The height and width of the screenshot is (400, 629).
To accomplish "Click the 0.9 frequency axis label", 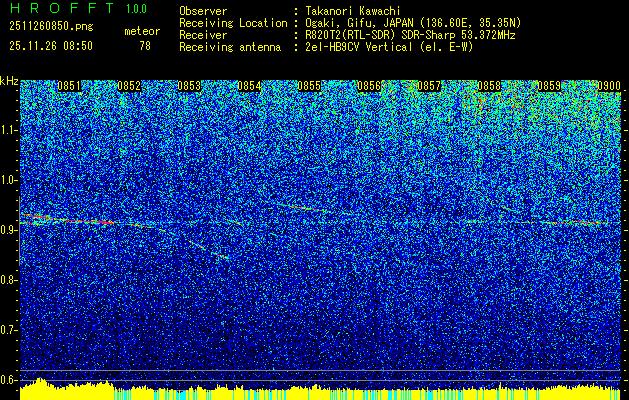I will tap(8, 230).
